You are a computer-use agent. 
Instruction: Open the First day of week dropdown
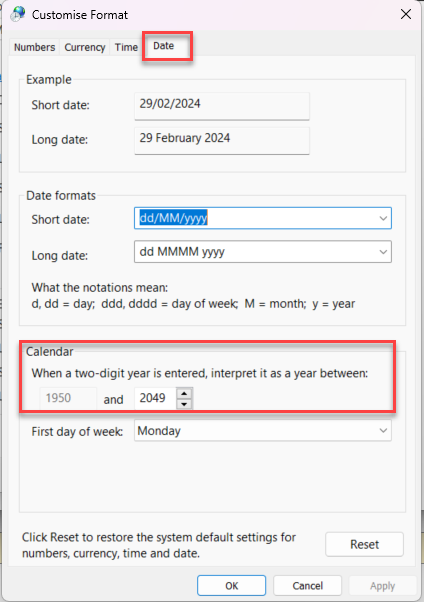tap(263, 430)
